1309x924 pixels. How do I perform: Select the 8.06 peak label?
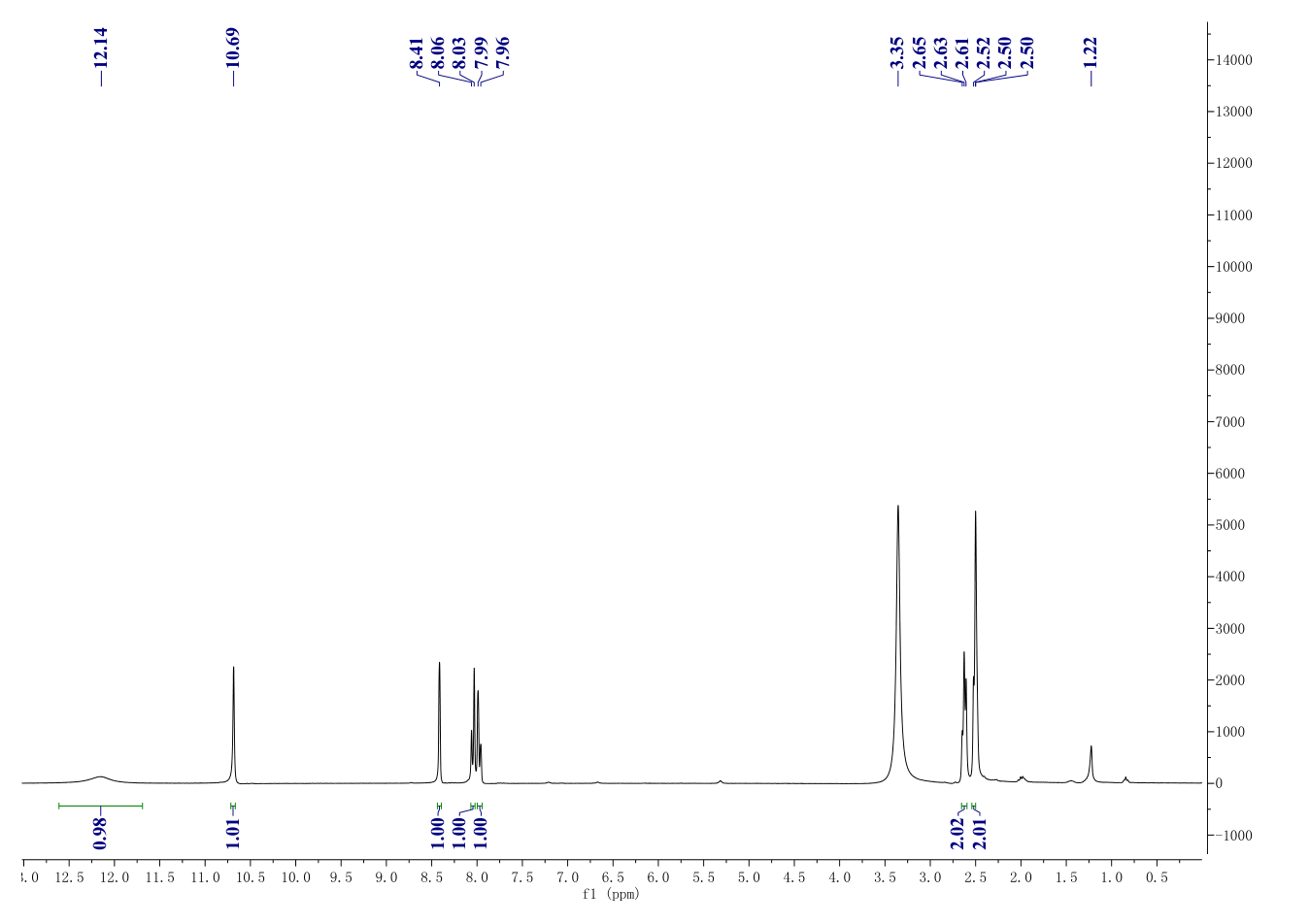pyautogui.click(x=437, y=53)
